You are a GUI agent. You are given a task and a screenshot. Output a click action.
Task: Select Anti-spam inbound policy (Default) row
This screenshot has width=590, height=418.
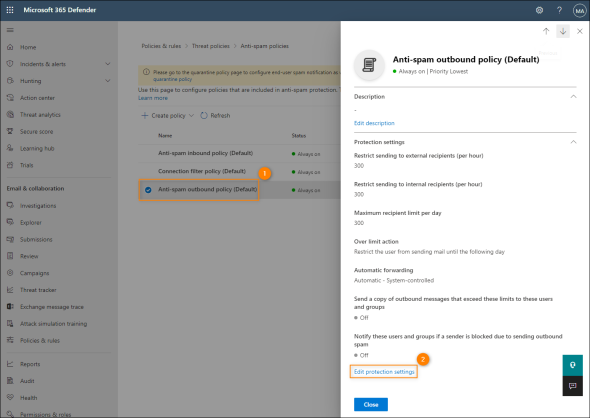coord(239,153)
